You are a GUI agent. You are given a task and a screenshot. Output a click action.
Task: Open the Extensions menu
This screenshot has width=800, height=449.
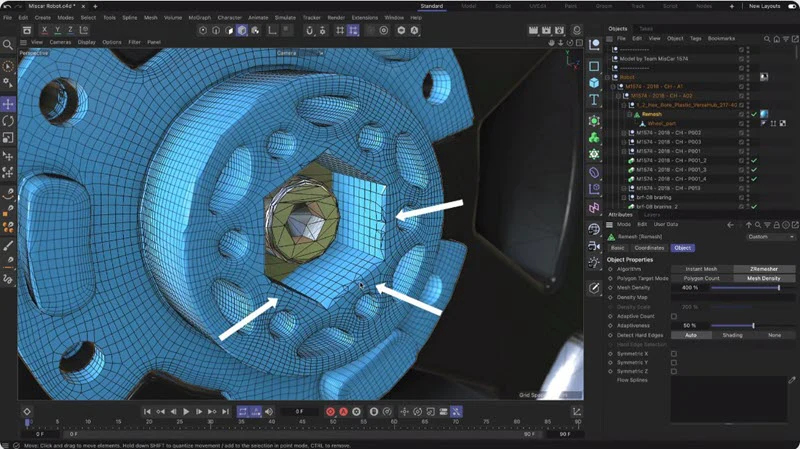click(365, 17)
